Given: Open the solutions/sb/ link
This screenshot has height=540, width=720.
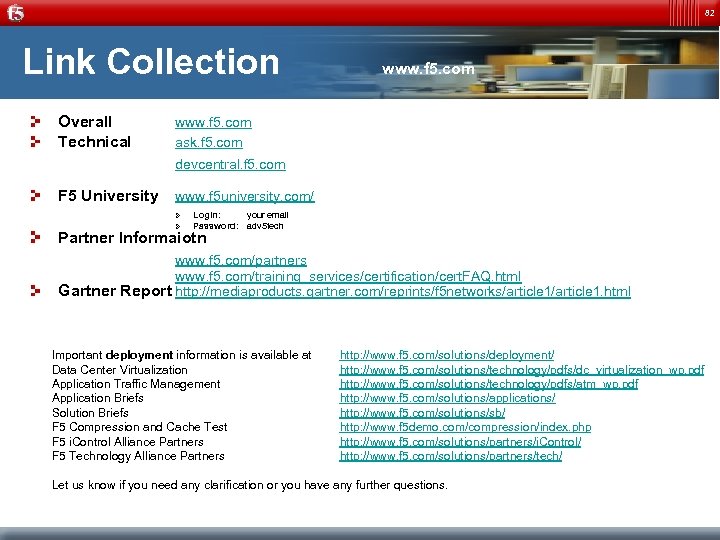Looking at the screenshot, I should click(x=422, y=413).
